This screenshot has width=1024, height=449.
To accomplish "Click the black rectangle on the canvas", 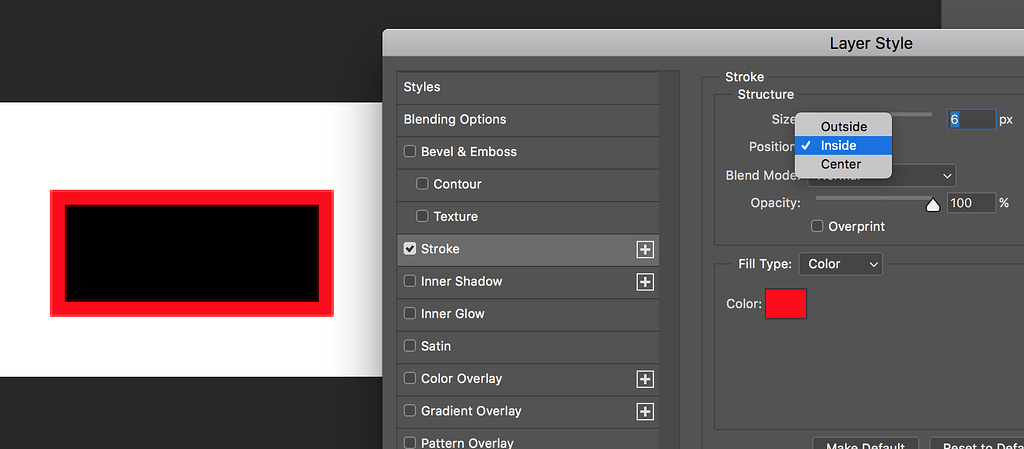I will (192, 253).
